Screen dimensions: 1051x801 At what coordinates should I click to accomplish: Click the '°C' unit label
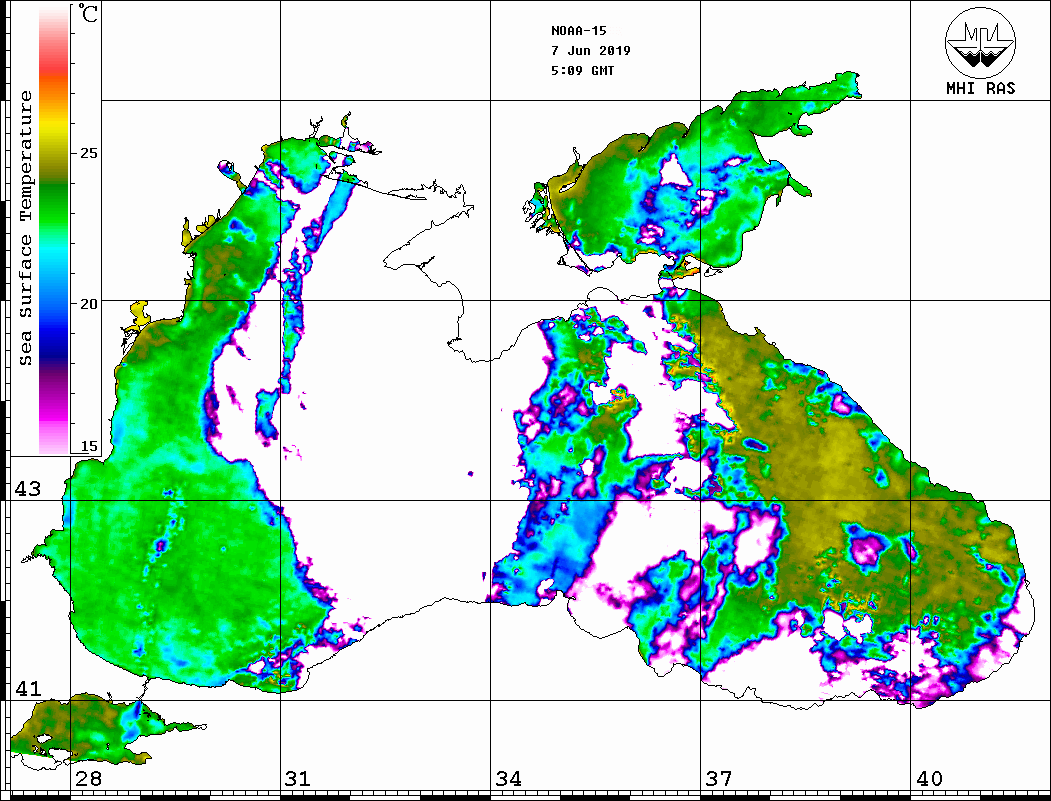tap(88, 13)
